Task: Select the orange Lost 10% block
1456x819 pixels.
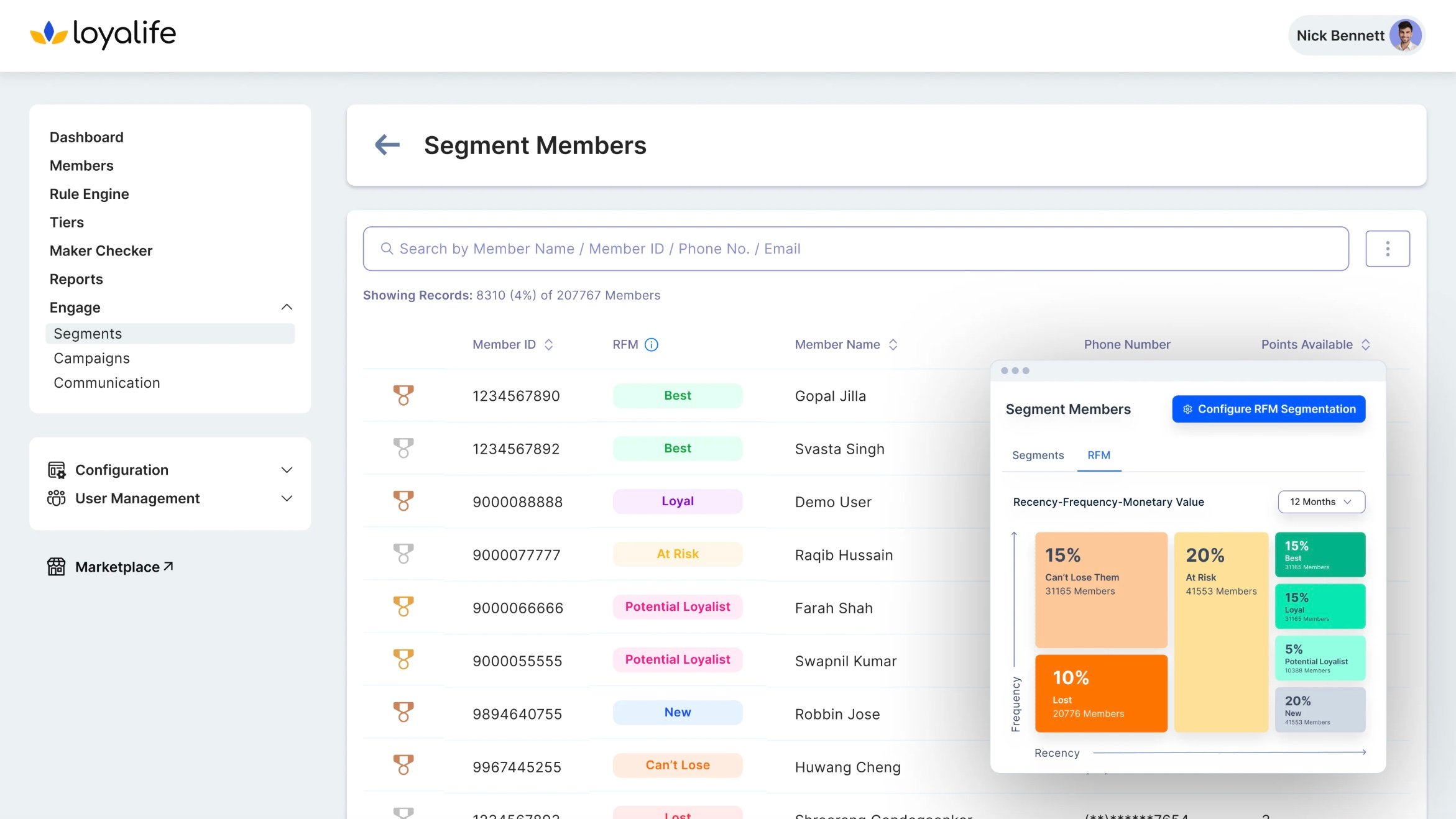Action: 1100,693
